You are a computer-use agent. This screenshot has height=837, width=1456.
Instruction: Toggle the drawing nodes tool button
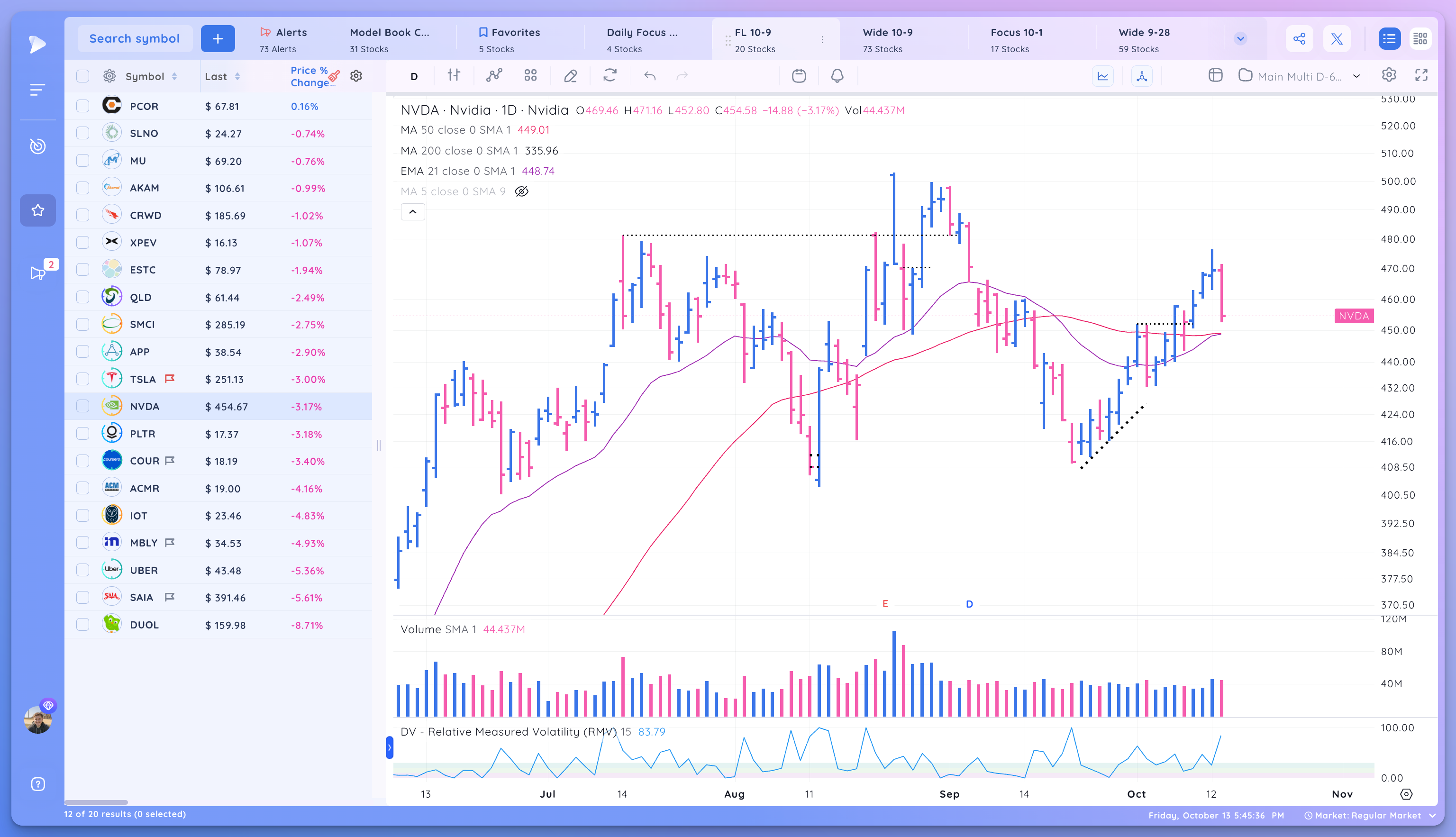1142,76
